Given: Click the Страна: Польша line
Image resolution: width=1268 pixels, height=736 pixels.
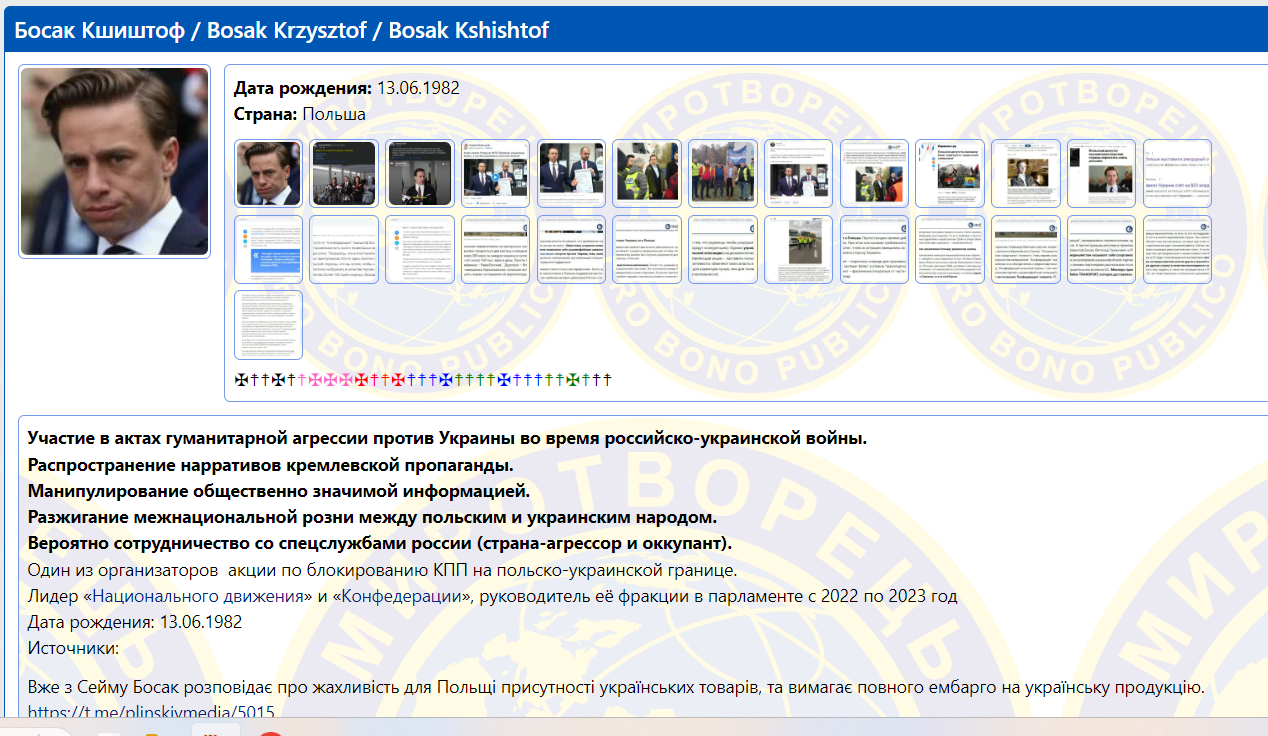Looking at the screenshot, I should [300, 114].
